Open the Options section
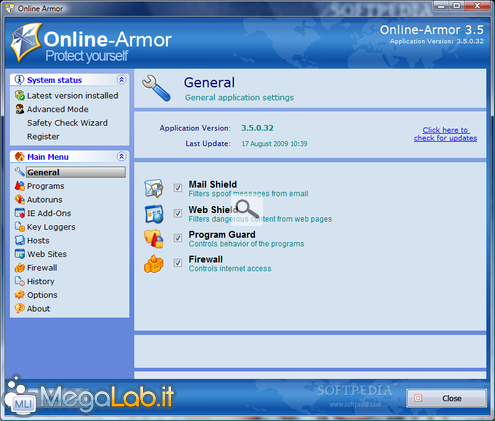Viewport: 495px width, 421px height. (42, 295)
